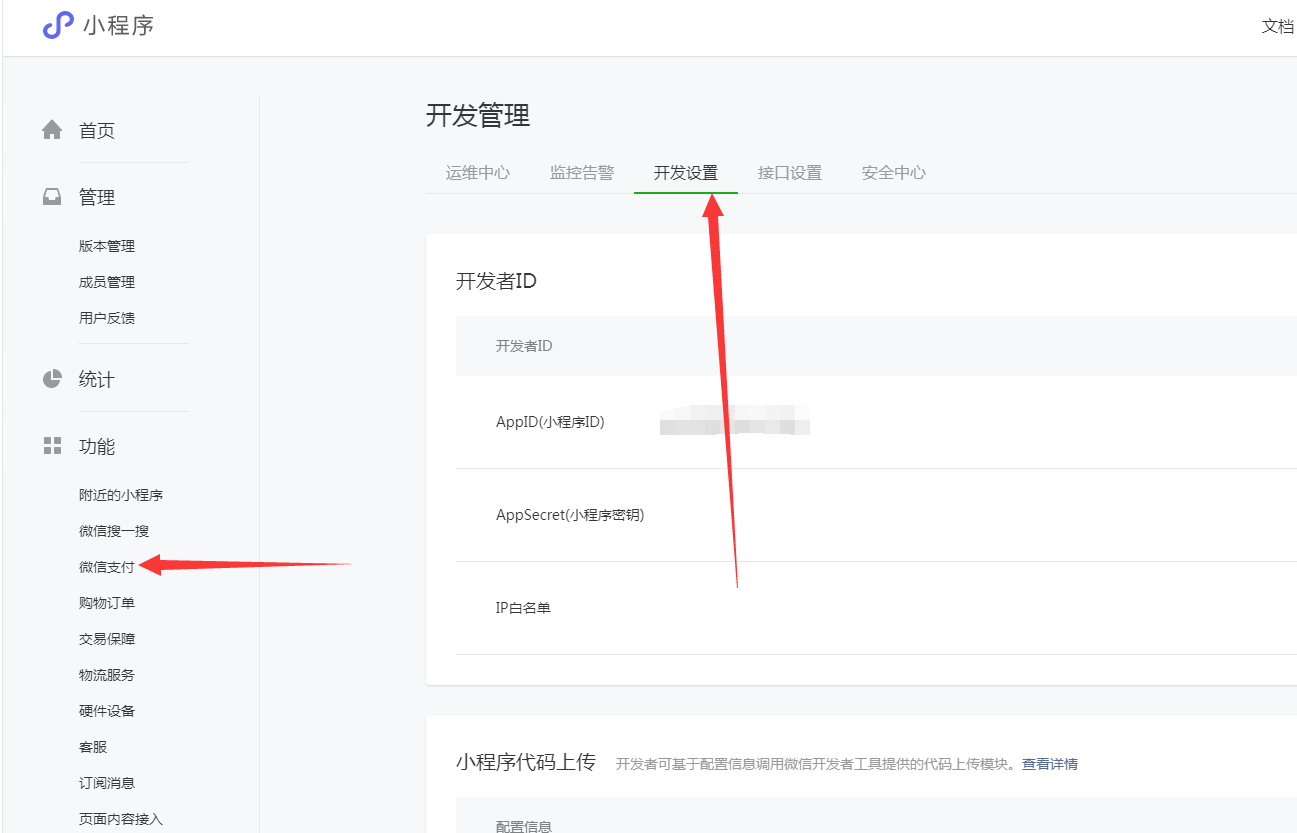Viewport: 1297px width, 833px height.
Task: Click the blurred AppID value
Action: [735, 420]
